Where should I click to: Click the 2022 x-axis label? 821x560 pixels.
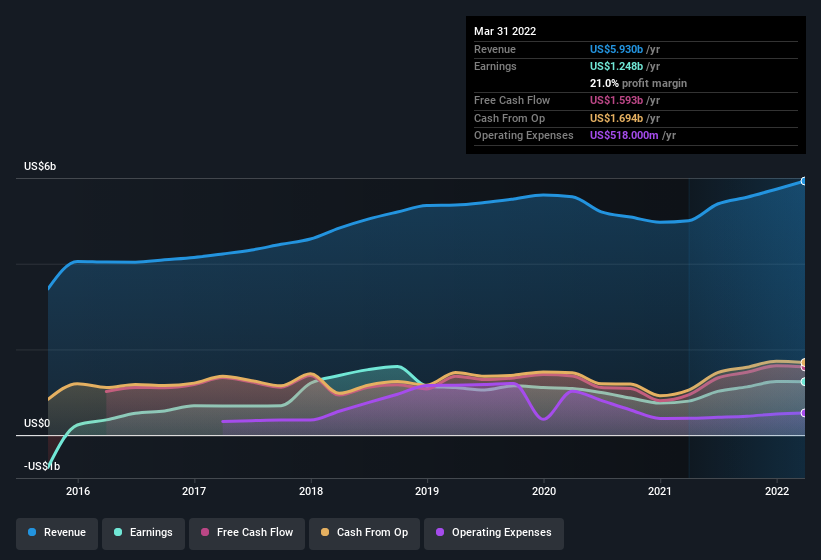(x=777, y=491)
